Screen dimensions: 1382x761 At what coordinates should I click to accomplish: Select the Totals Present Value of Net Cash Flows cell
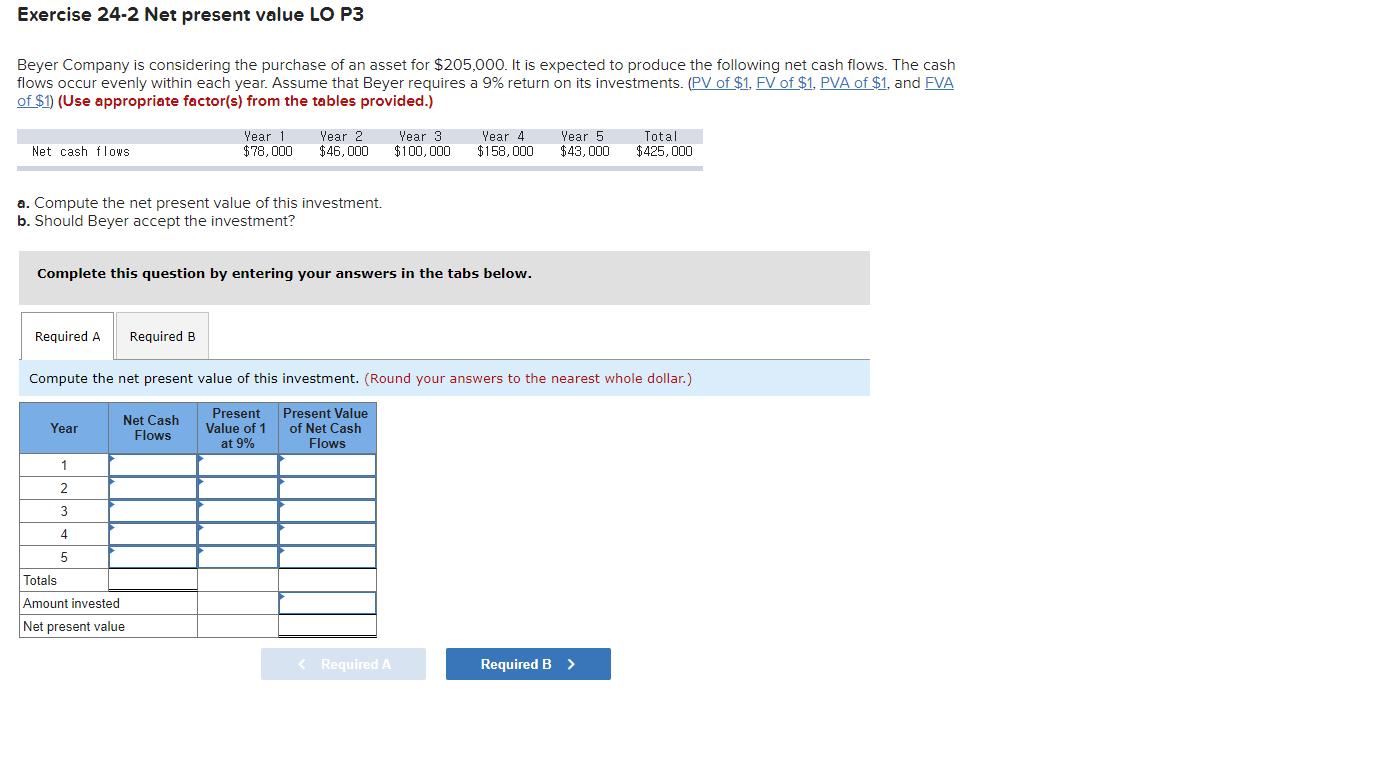point(327,580)
